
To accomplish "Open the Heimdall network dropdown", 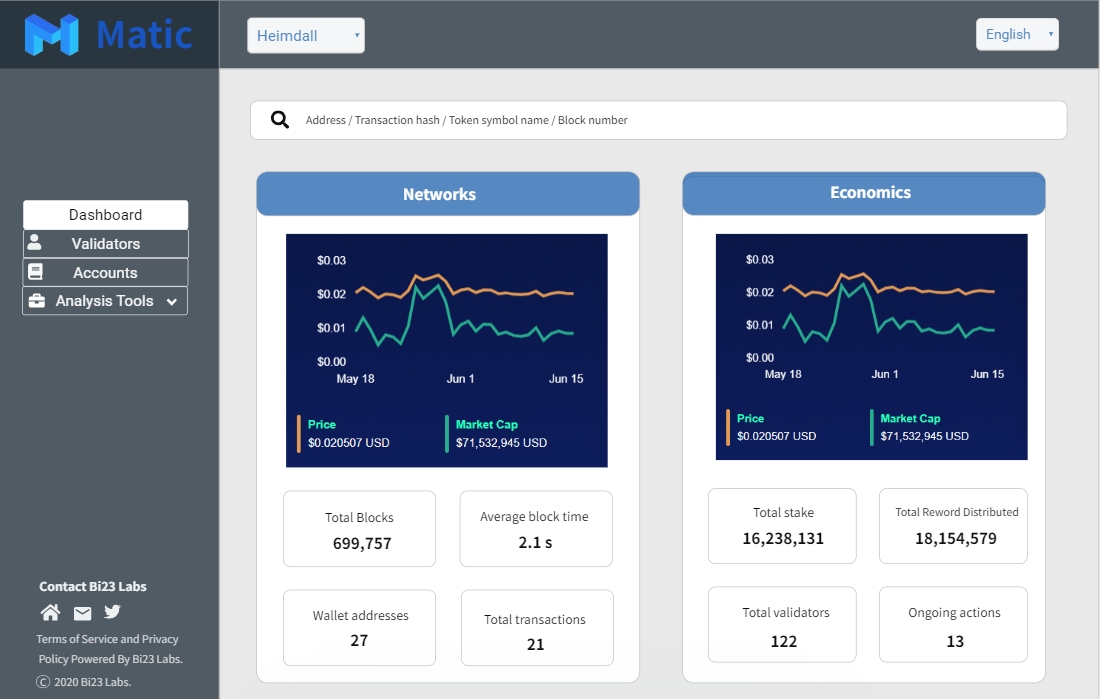I will pos(306,36).
